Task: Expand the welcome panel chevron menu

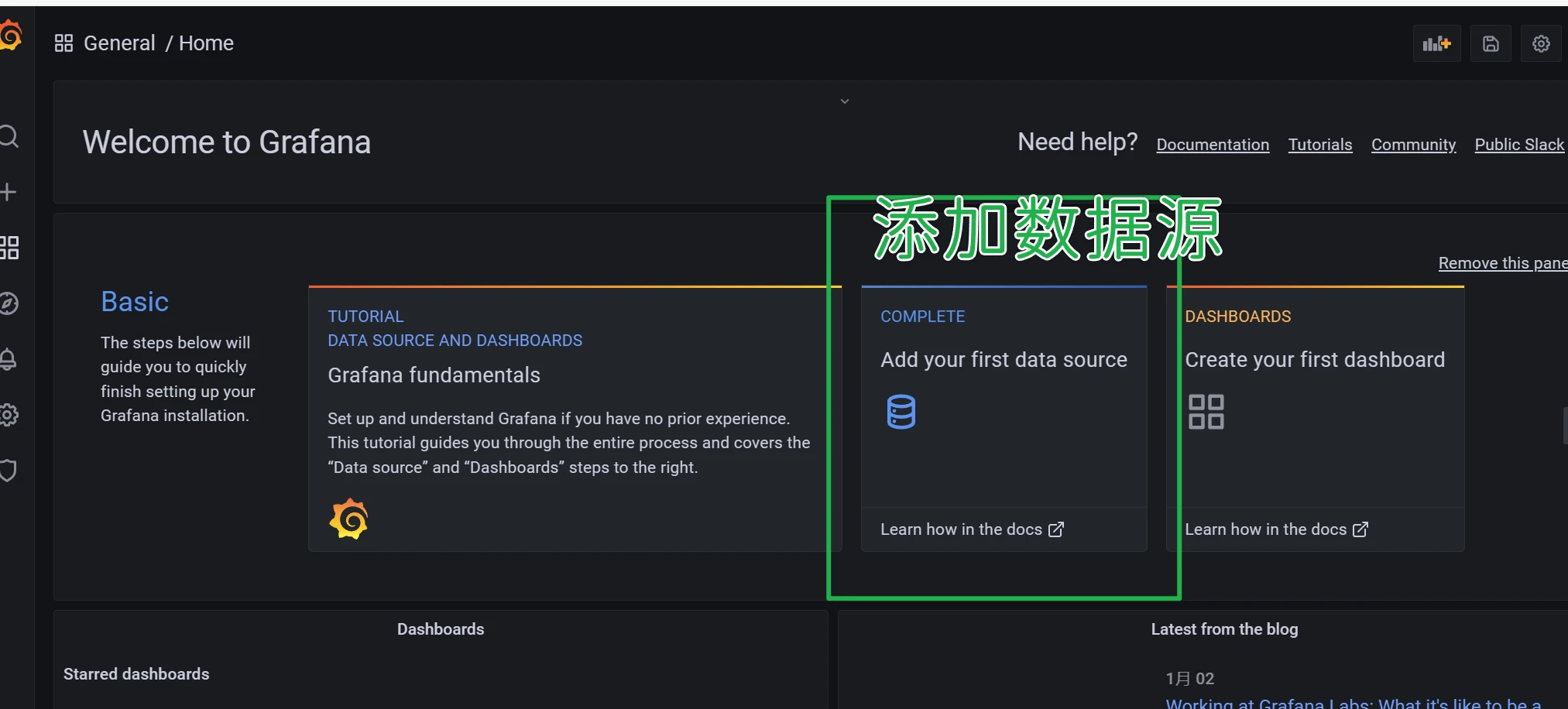Action: click(845, 101)
